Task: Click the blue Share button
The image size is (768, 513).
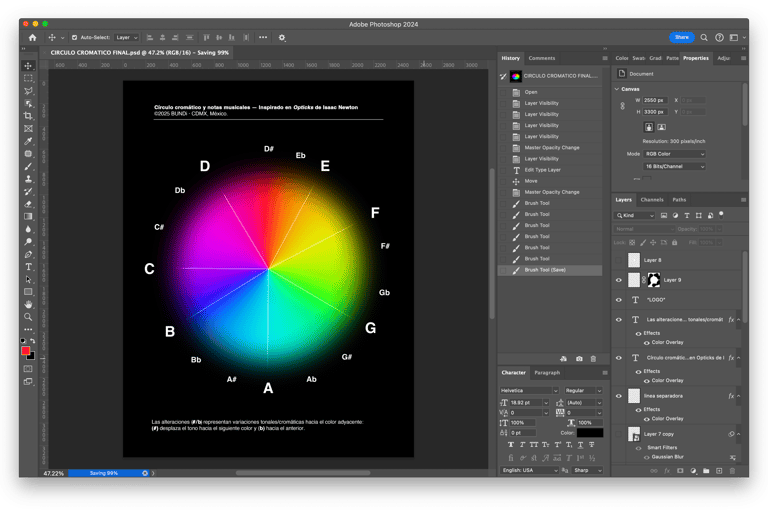Action: pos(681,37)
